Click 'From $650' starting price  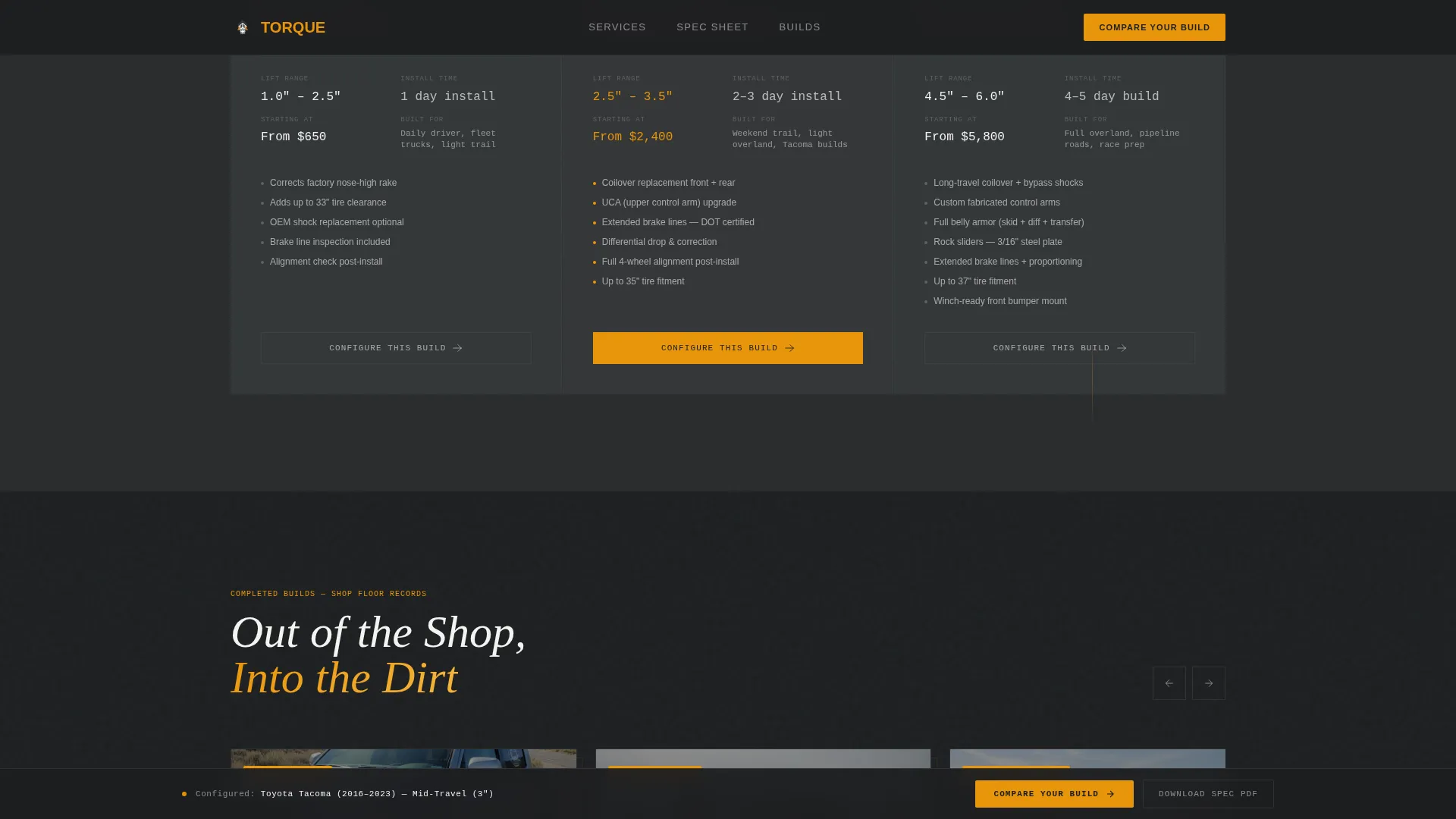coord(293,136)
